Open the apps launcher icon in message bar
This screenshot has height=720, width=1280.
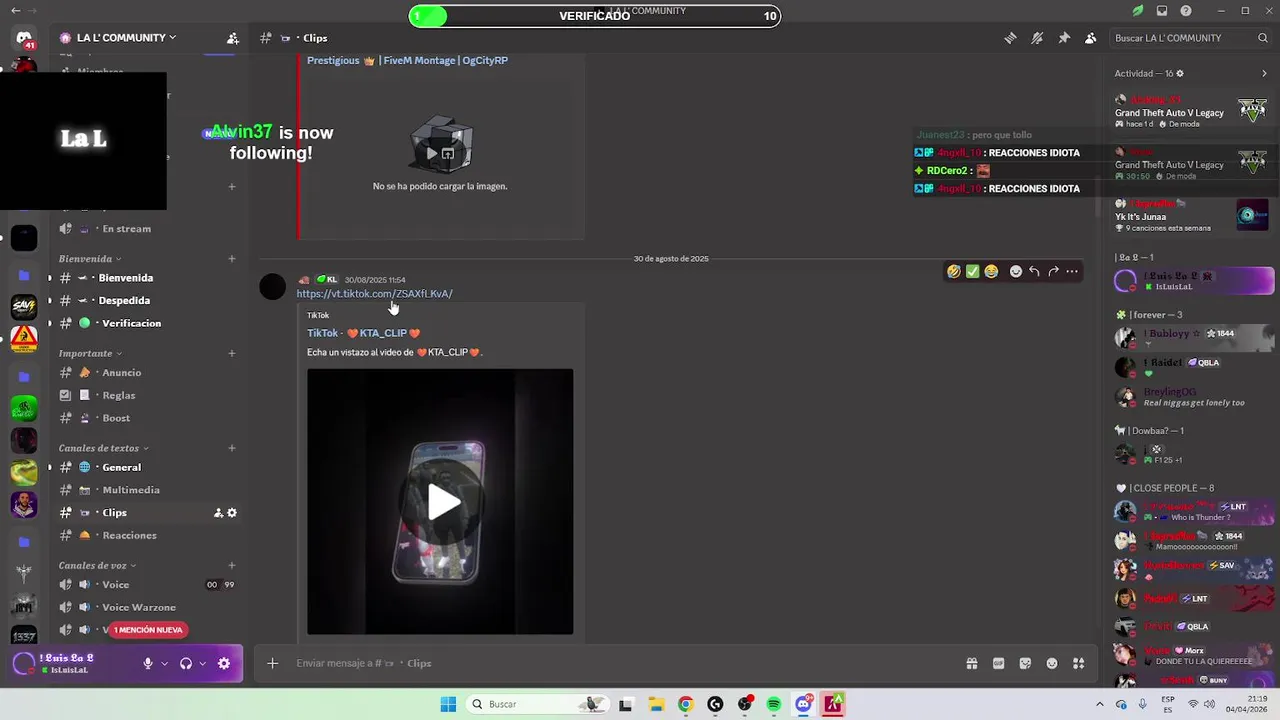coord(1079,663)
